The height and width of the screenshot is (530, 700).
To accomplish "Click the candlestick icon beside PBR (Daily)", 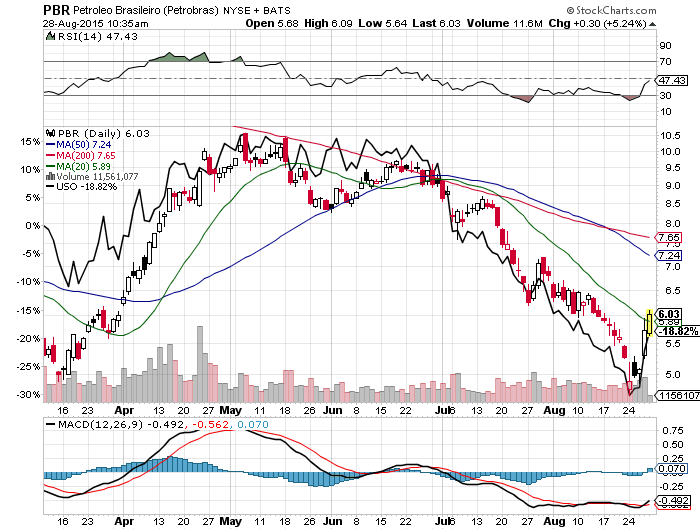I will (50, 133).
